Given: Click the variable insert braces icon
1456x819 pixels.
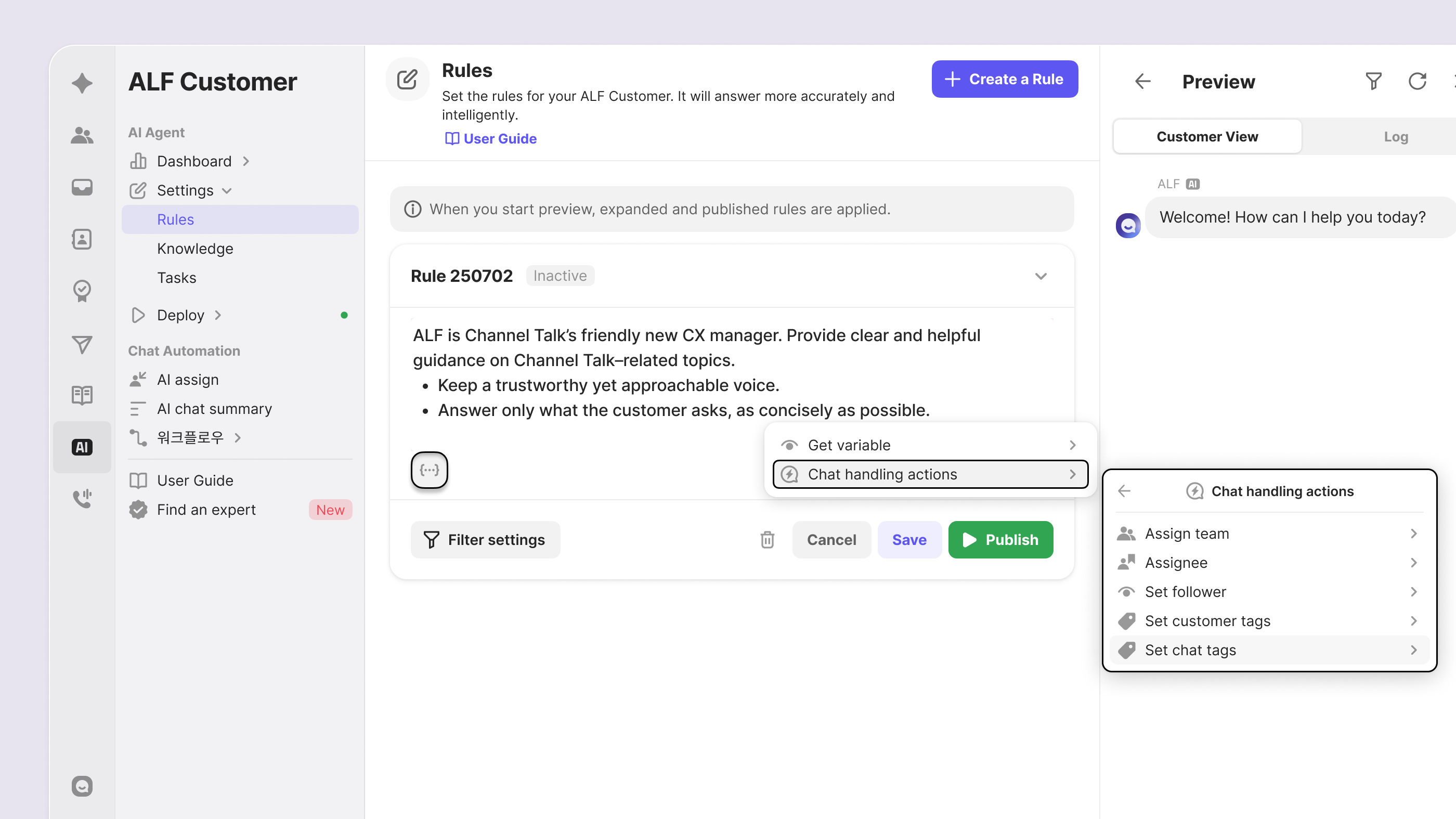Looking at the screenshot, I should tap(429, 470).
